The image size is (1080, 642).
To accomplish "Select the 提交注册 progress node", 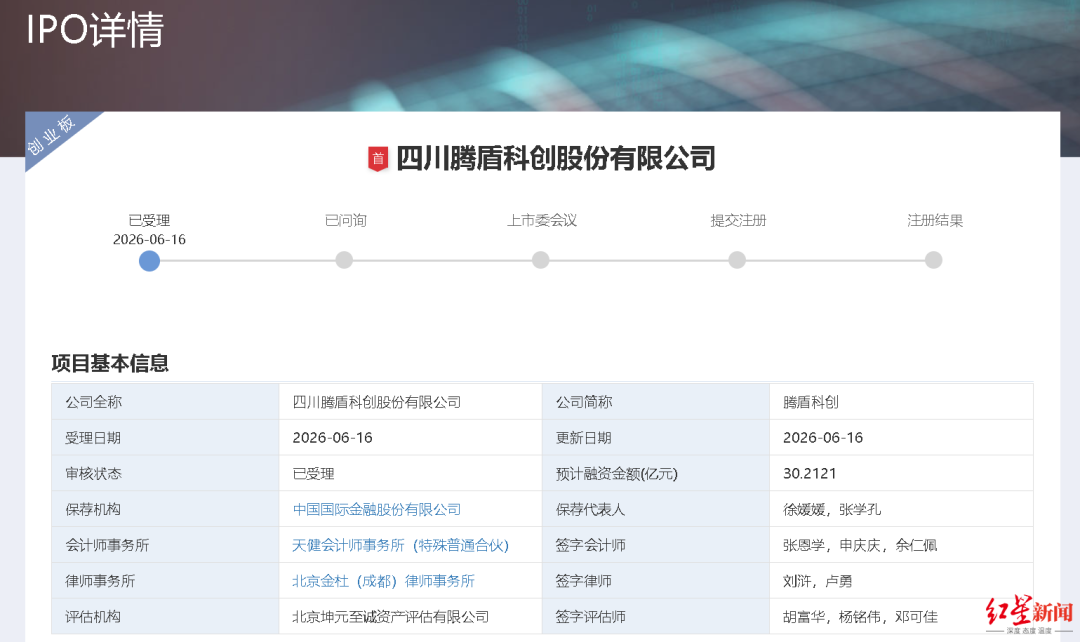I will (737, 260).
